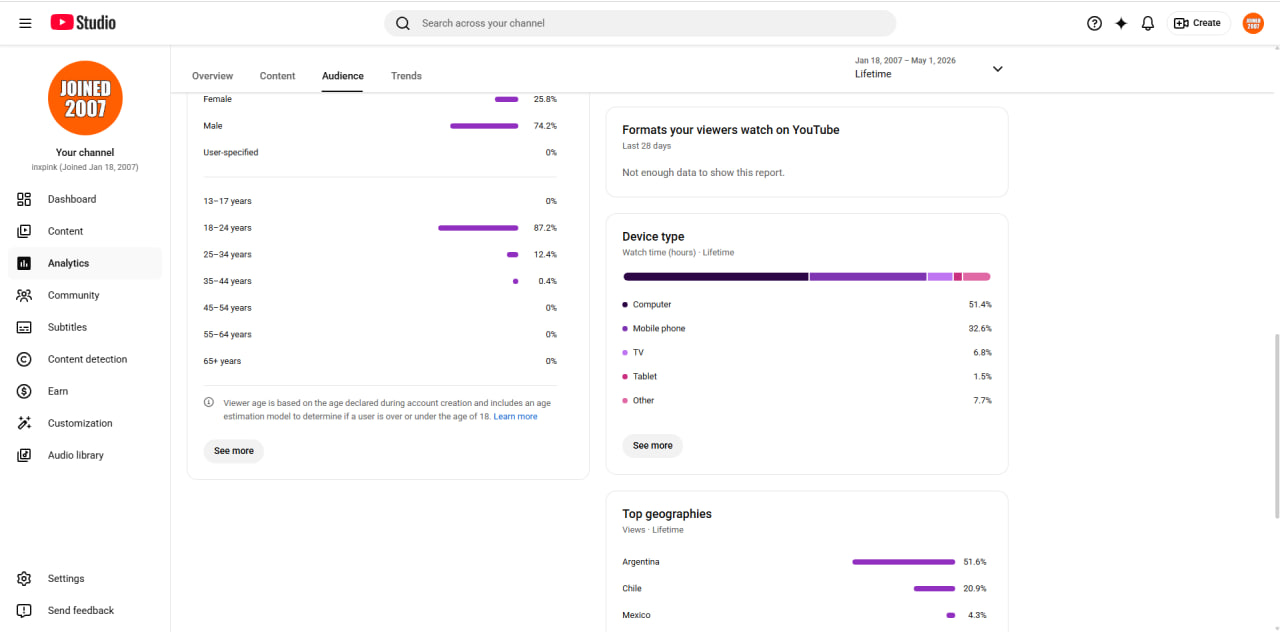Click the TV legend dot

[625, 352]
